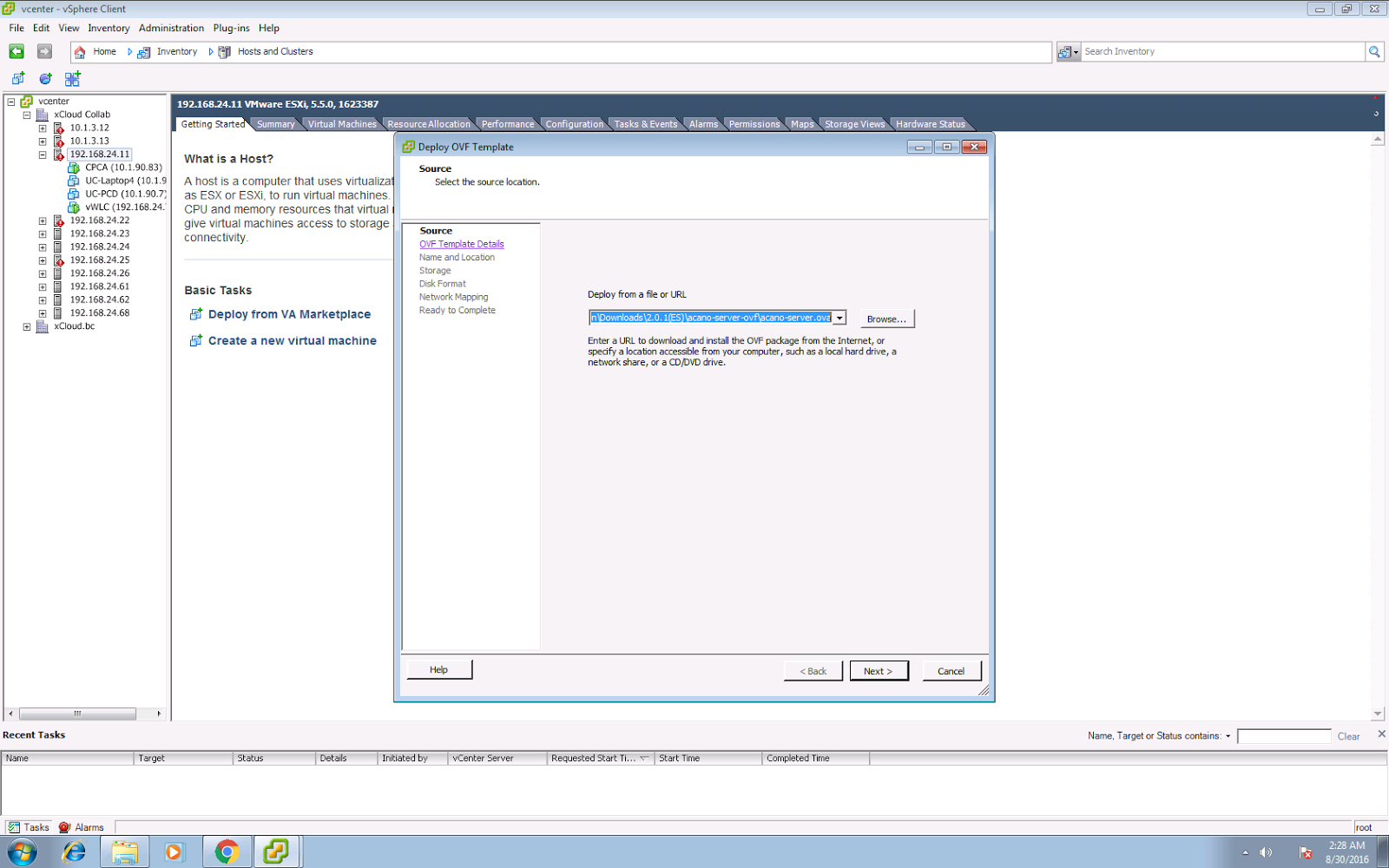
Task: Select host 192.168.24.22 in the tree
Action: (x=100, y=220)
